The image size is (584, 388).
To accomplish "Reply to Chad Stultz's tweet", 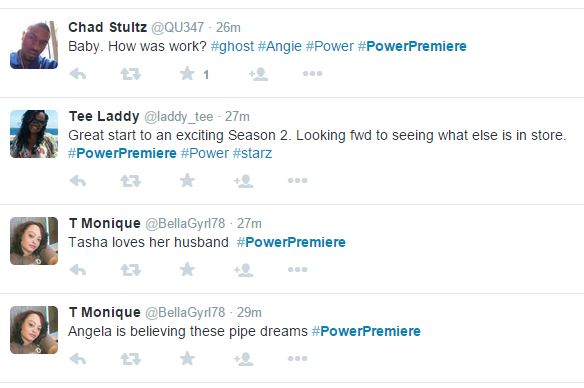I will point(78,74).
